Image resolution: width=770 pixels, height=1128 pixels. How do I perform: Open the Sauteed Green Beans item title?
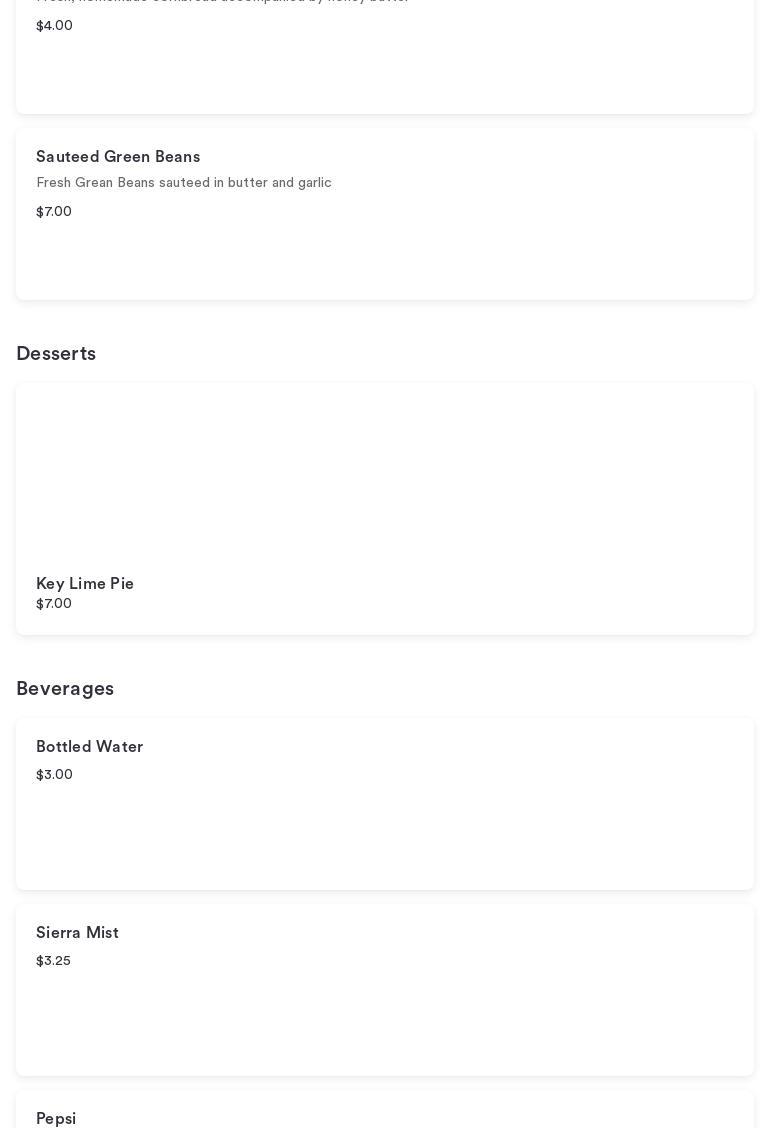click(118, 157)
